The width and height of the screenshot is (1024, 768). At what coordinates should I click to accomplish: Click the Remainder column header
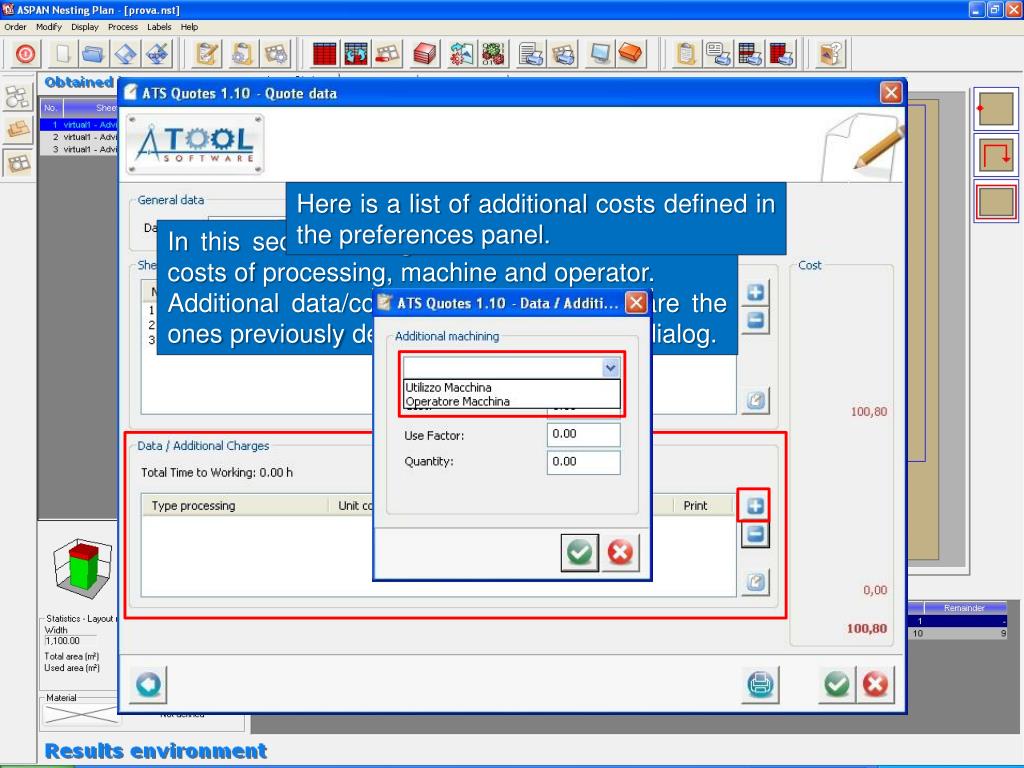pos(964,608)
